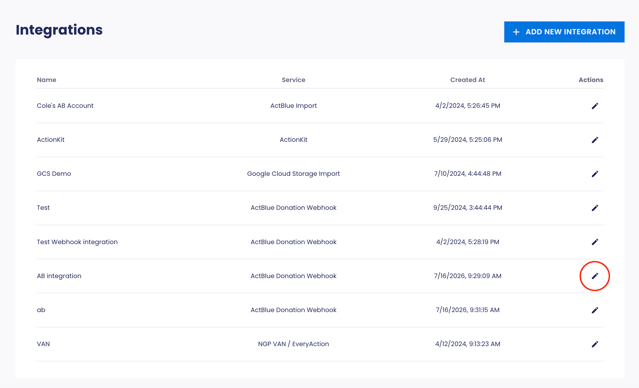The image size is (639, 388).
Task: Click the GCS Demo name
Action: coord(54,174)
